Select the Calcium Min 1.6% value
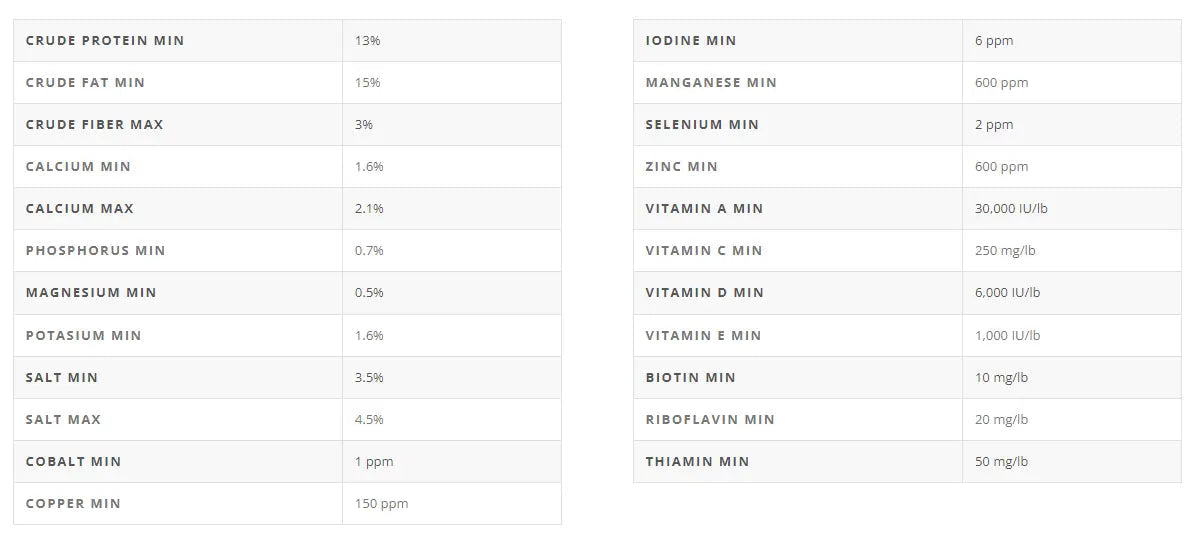 [369, 167]
